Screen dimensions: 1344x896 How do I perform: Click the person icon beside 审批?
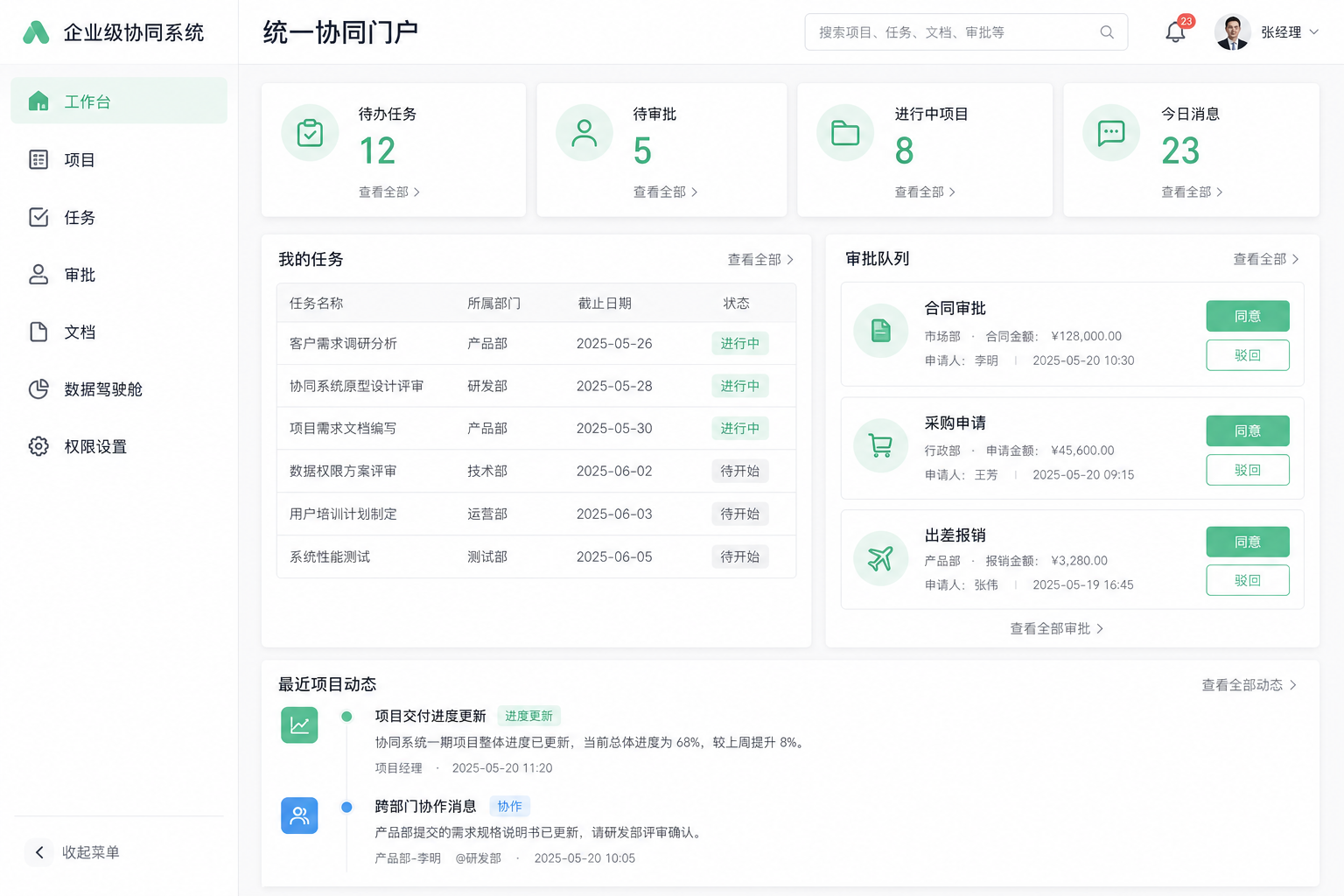38,275
